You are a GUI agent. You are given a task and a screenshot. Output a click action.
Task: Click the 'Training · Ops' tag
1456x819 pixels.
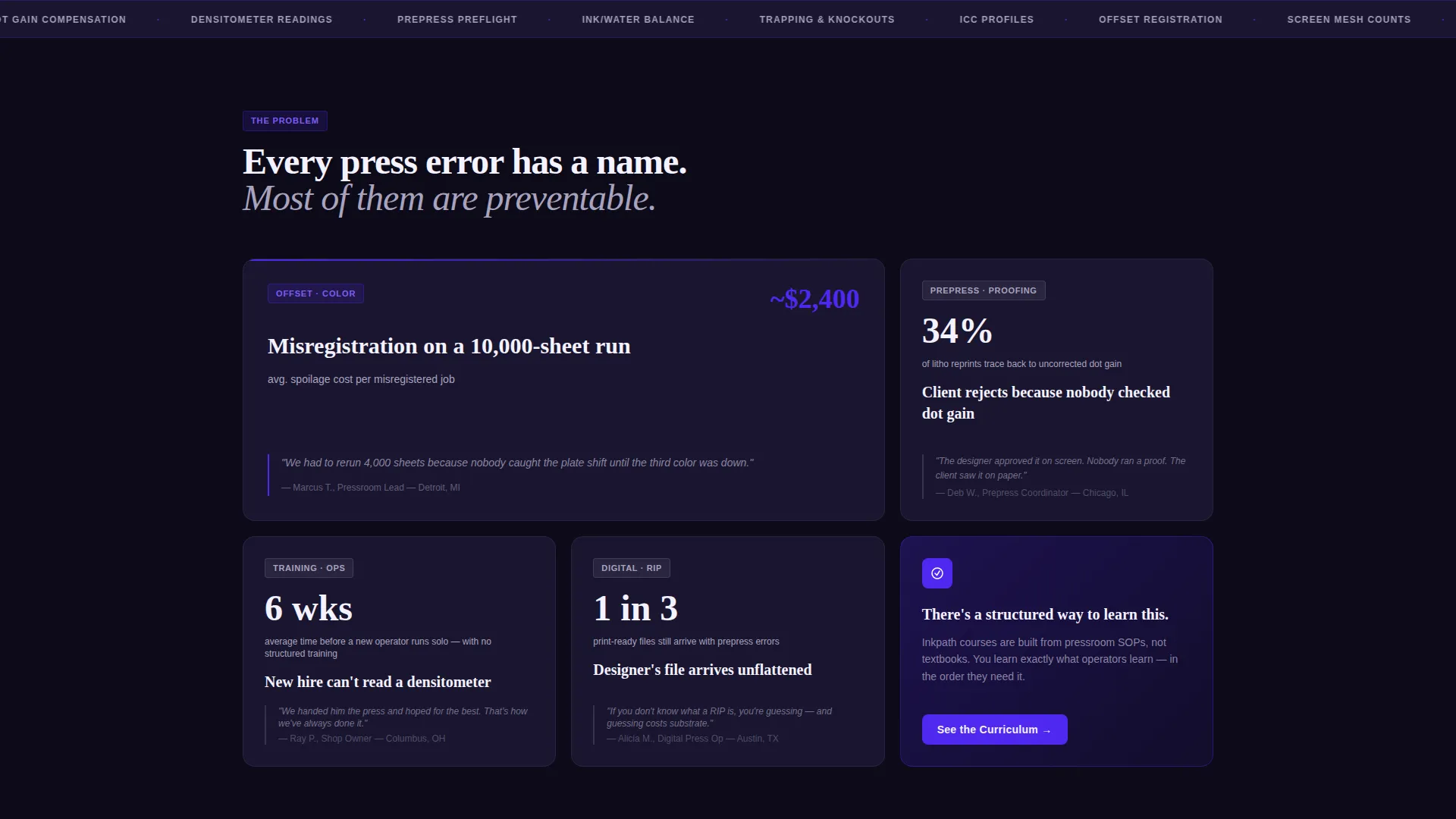pyautogui.click(x=309, y=568)
